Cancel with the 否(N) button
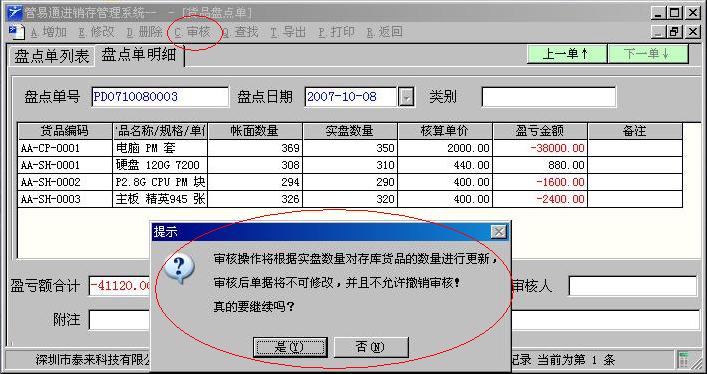This screenshot has height=374, width=707. point(371,347)
